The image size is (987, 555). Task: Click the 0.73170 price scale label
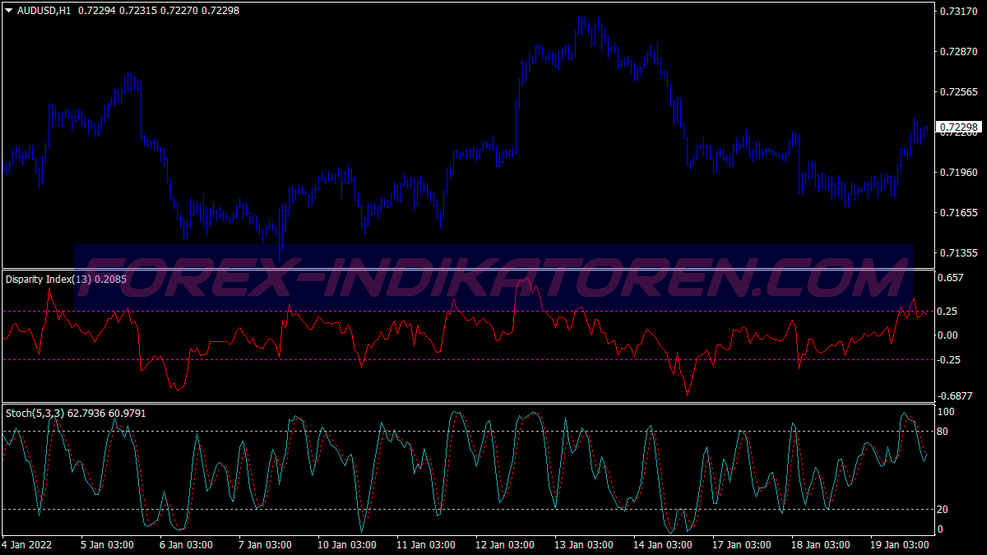959,11
